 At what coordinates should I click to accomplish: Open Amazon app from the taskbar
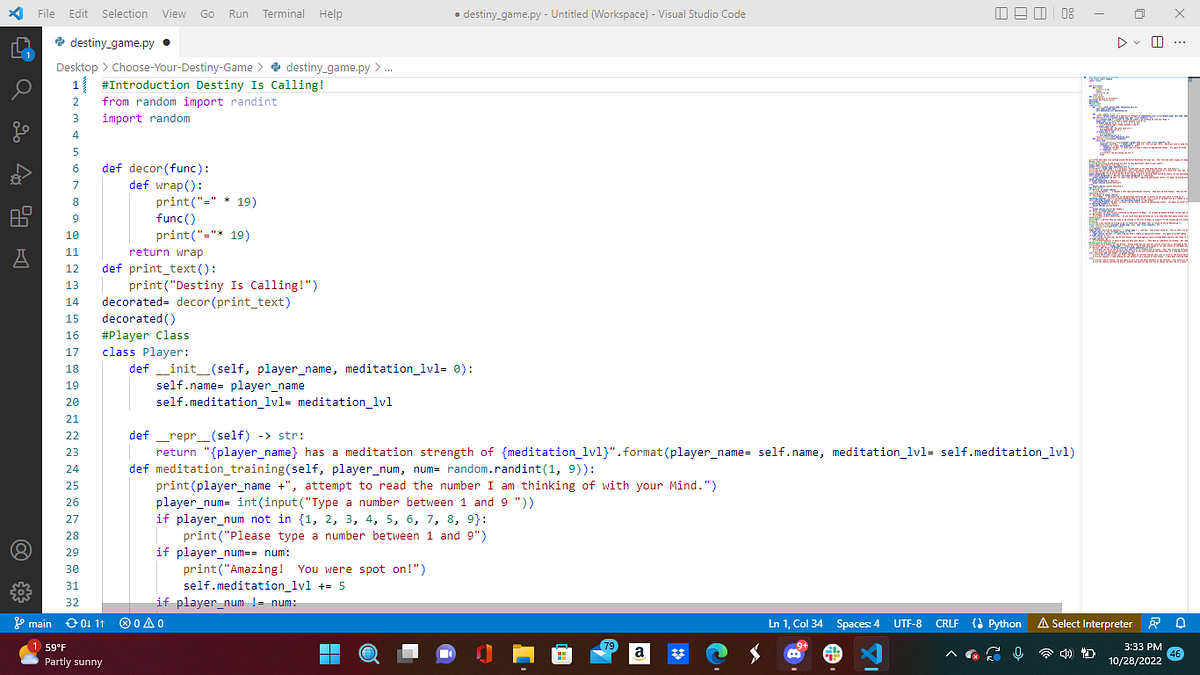[x=640, y=654]
